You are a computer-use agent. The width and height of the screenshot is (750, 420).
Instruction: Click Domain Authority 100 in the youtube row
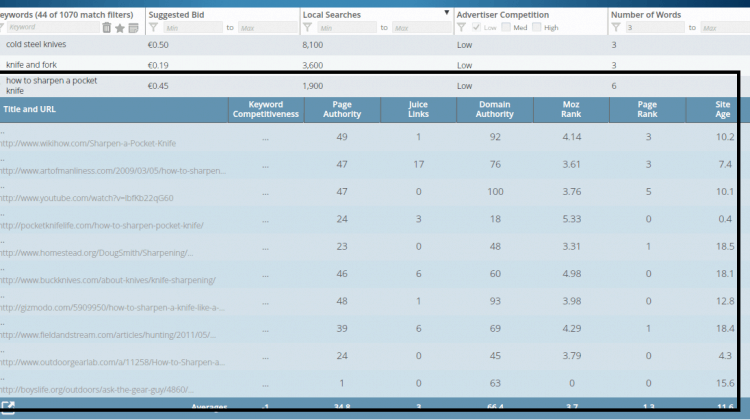pyautogui.click(x=495, y=191)
